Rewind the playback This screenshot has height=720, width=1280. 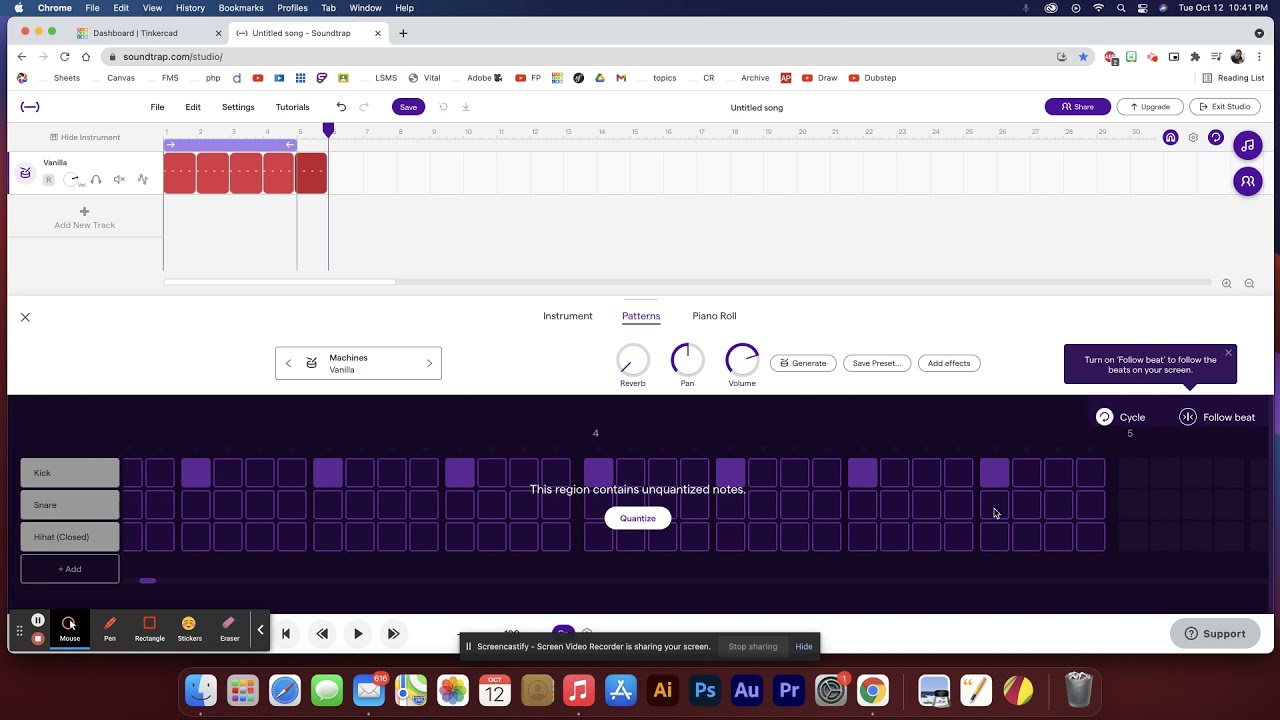[322, 633]
